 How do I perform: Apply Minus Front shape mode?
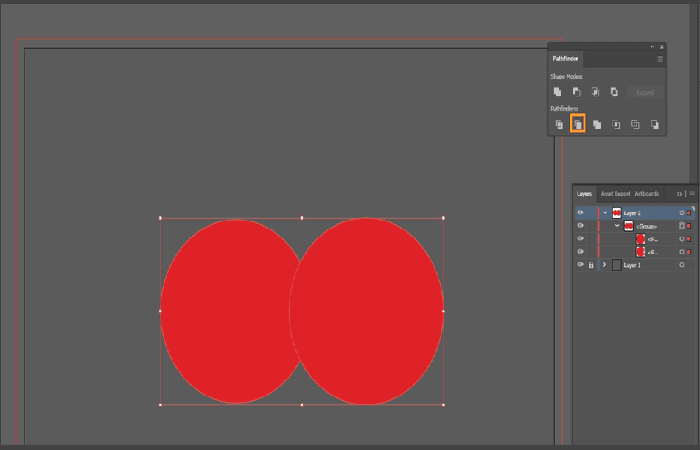coord(576,92)
